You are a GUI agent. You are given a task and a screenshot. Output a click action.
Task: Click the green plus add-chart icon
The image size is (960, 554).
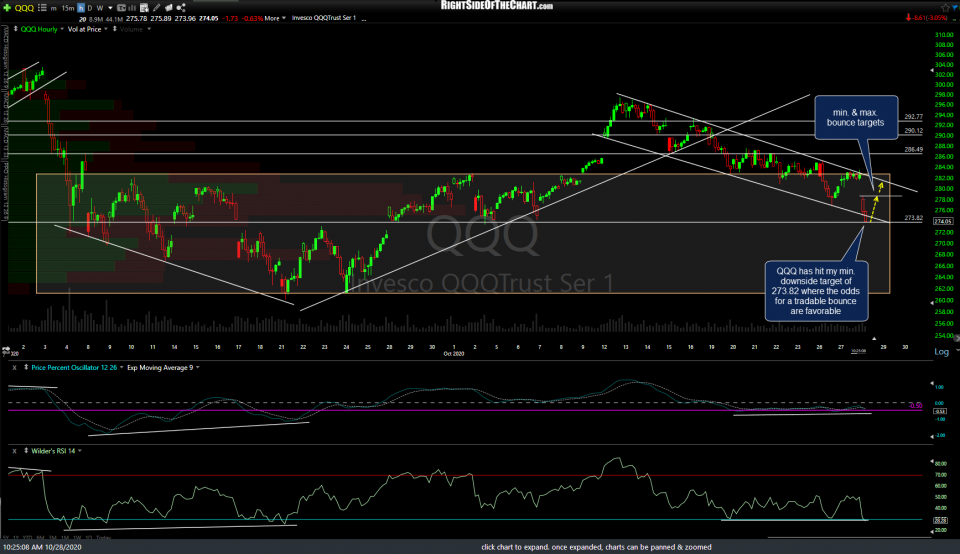click(7, 8)
